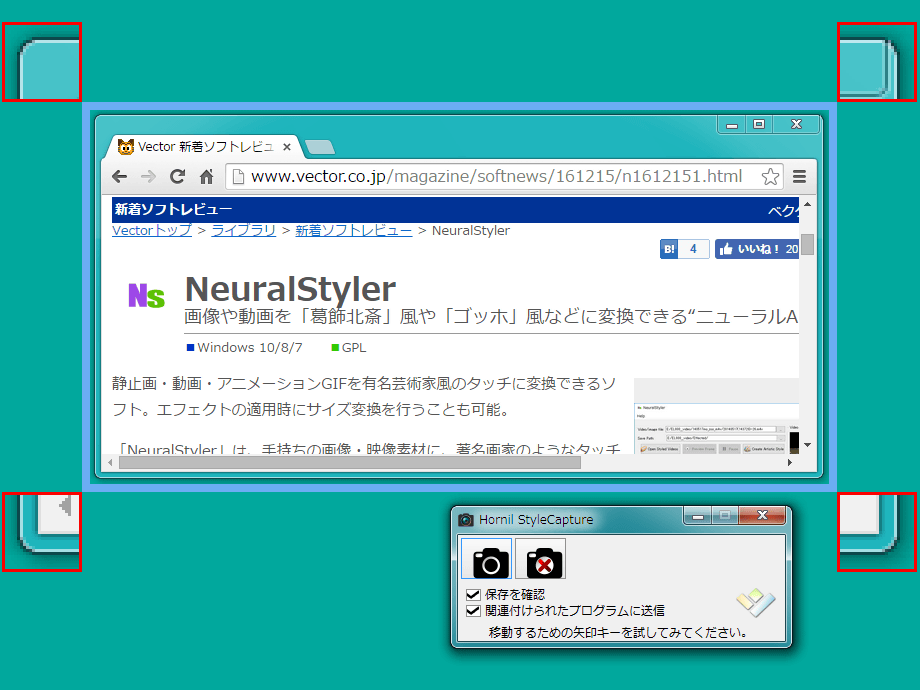
Task: Minimize the Hornil StyleCapture window
Action: click(698, 516)
